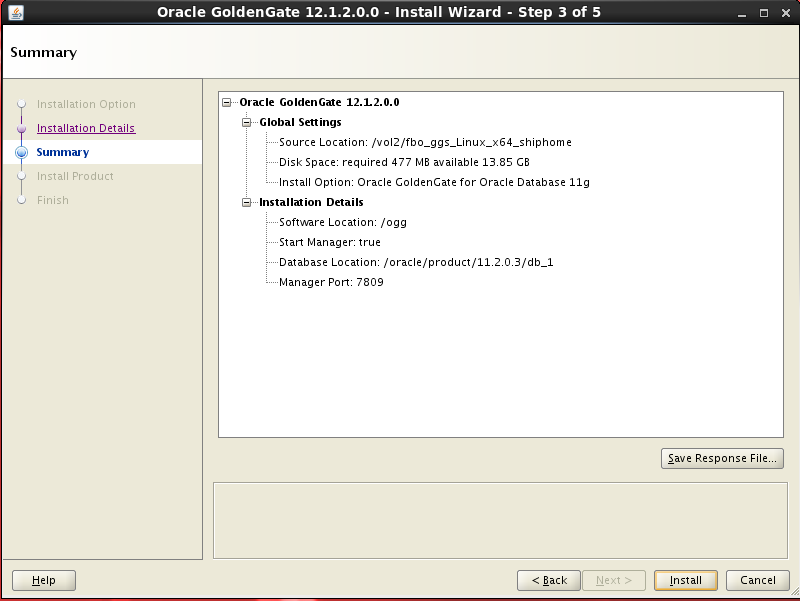Click the Save Response File button
The image size is (800, 601).
point(722,458)
